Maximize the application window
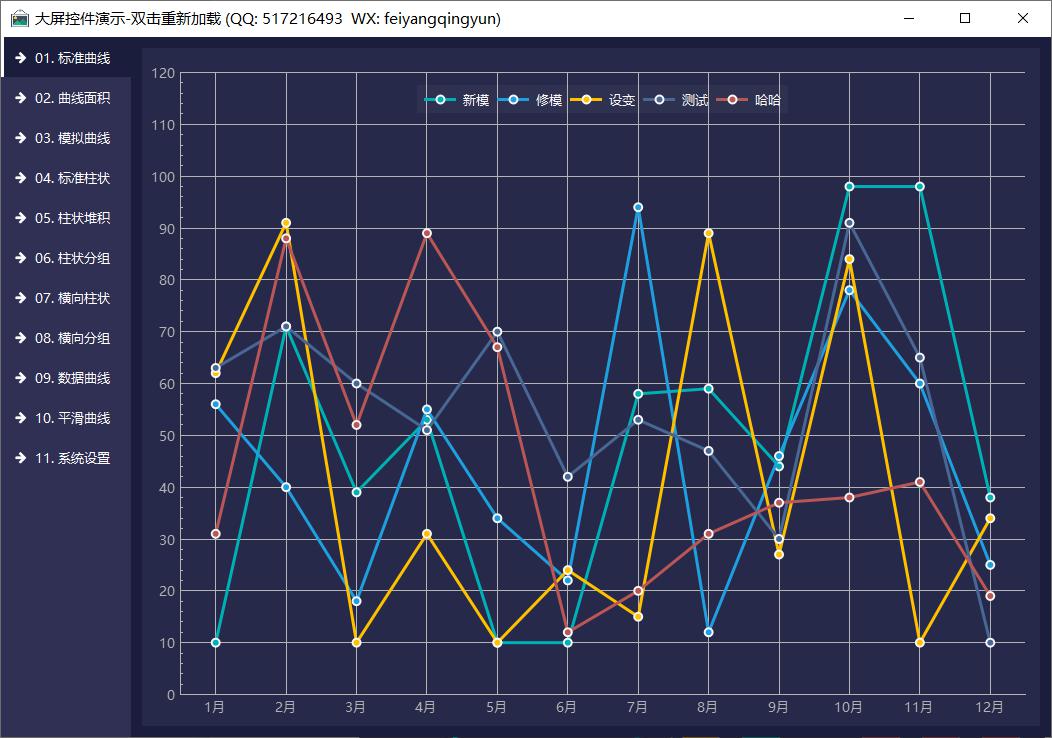Screen dimensions: 1052x738 click(x=965, y=18)
